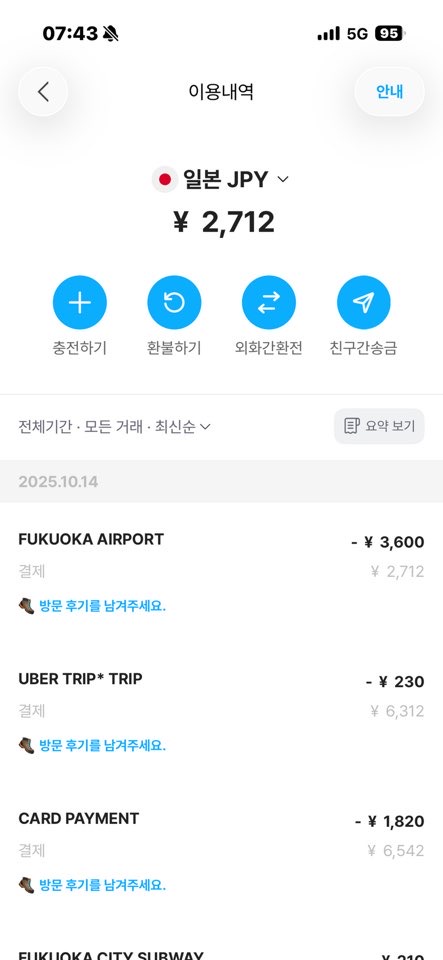Screen dimensions: 443x960
Task: Open 요약 보기 summary view
Action: pyautogui.click(x=379, y=426)
